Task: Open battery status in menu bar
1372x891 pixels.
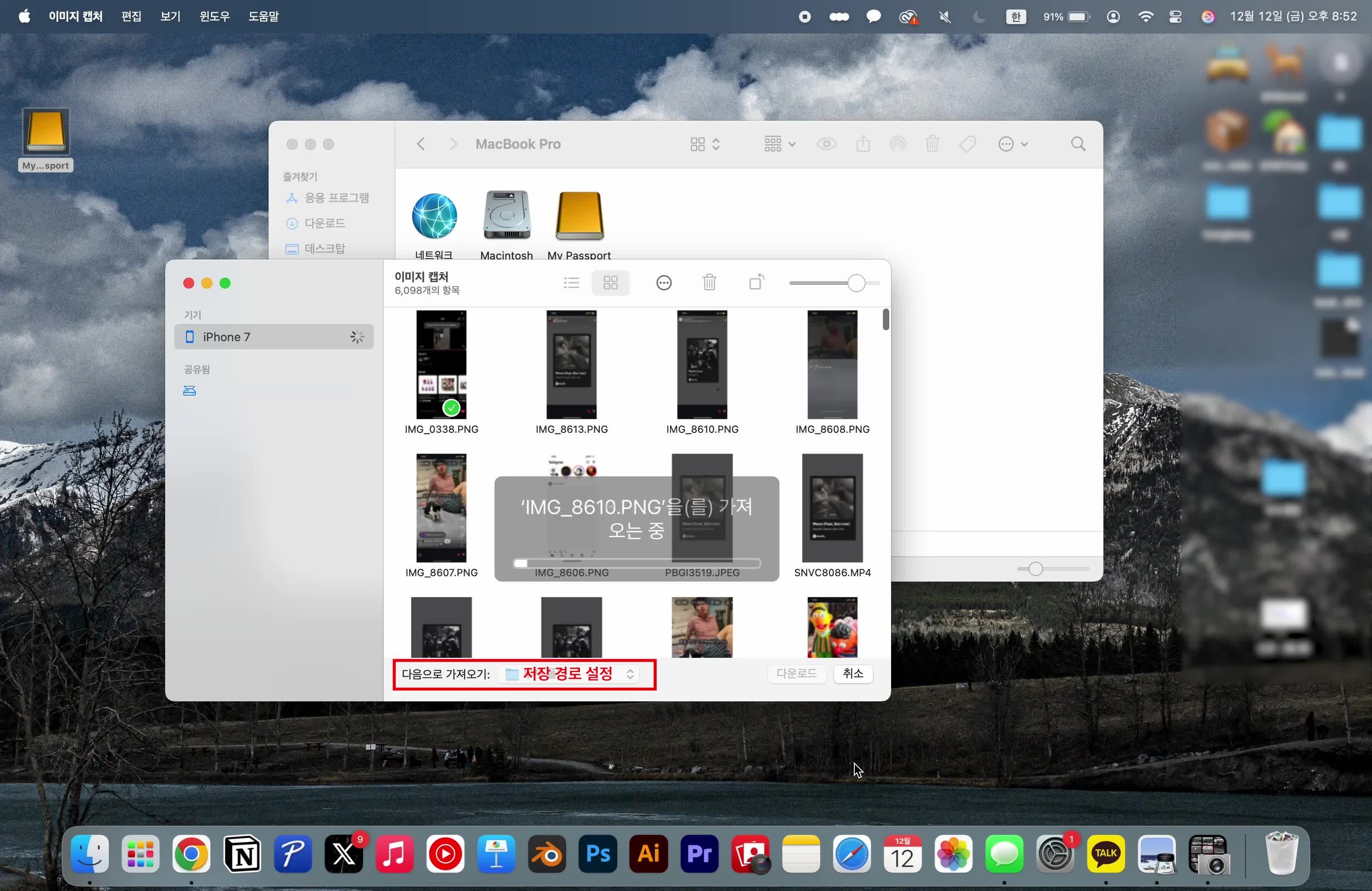Action: [1067, 17]
